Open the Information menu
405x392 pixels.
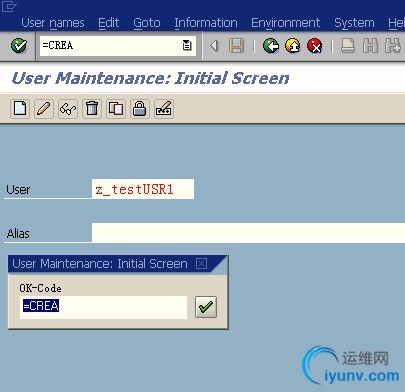coord(206,23)
